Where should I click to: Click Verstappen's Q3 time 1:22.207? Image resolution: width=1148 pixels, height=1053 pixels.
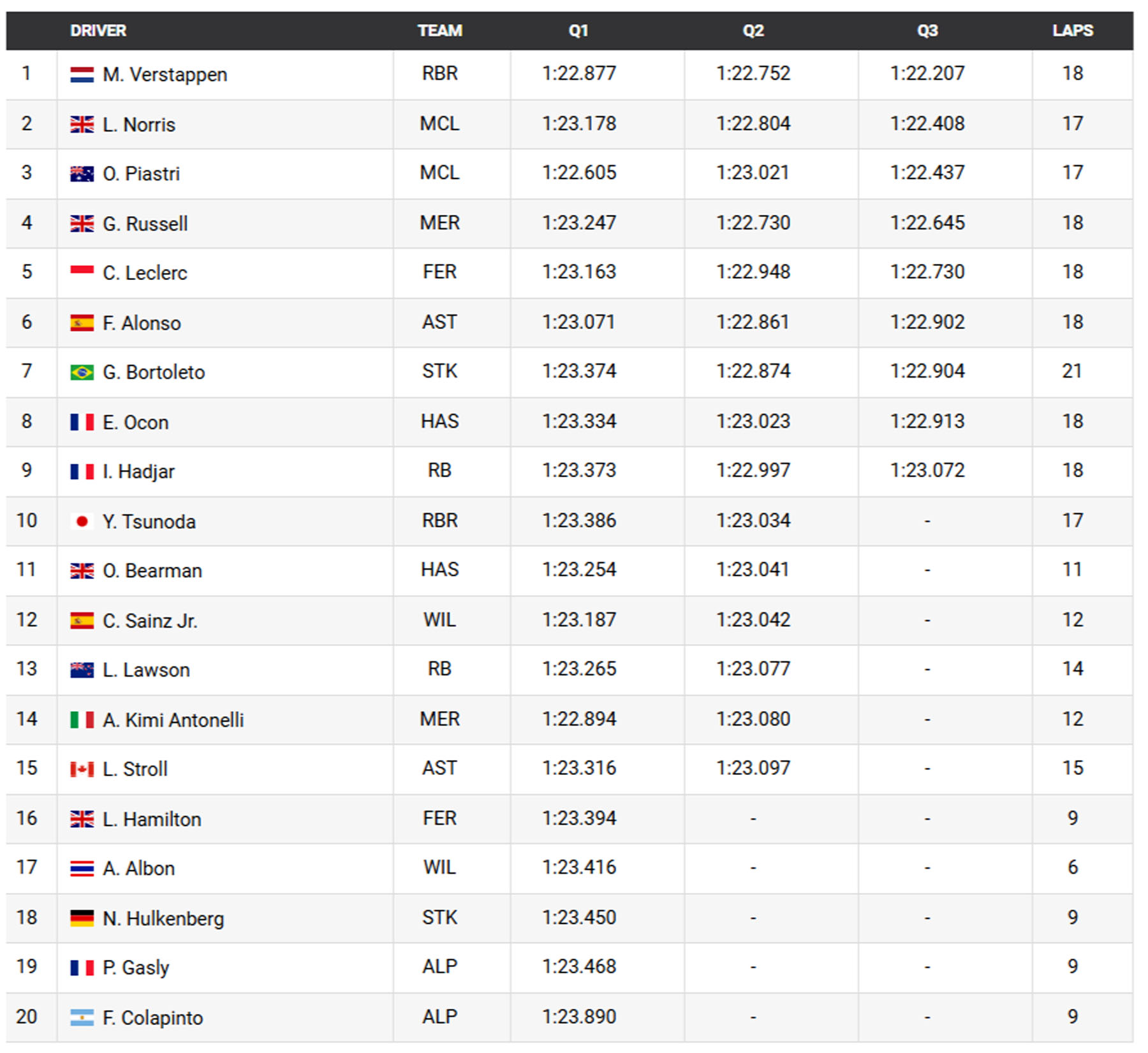[x=927, y=73]
